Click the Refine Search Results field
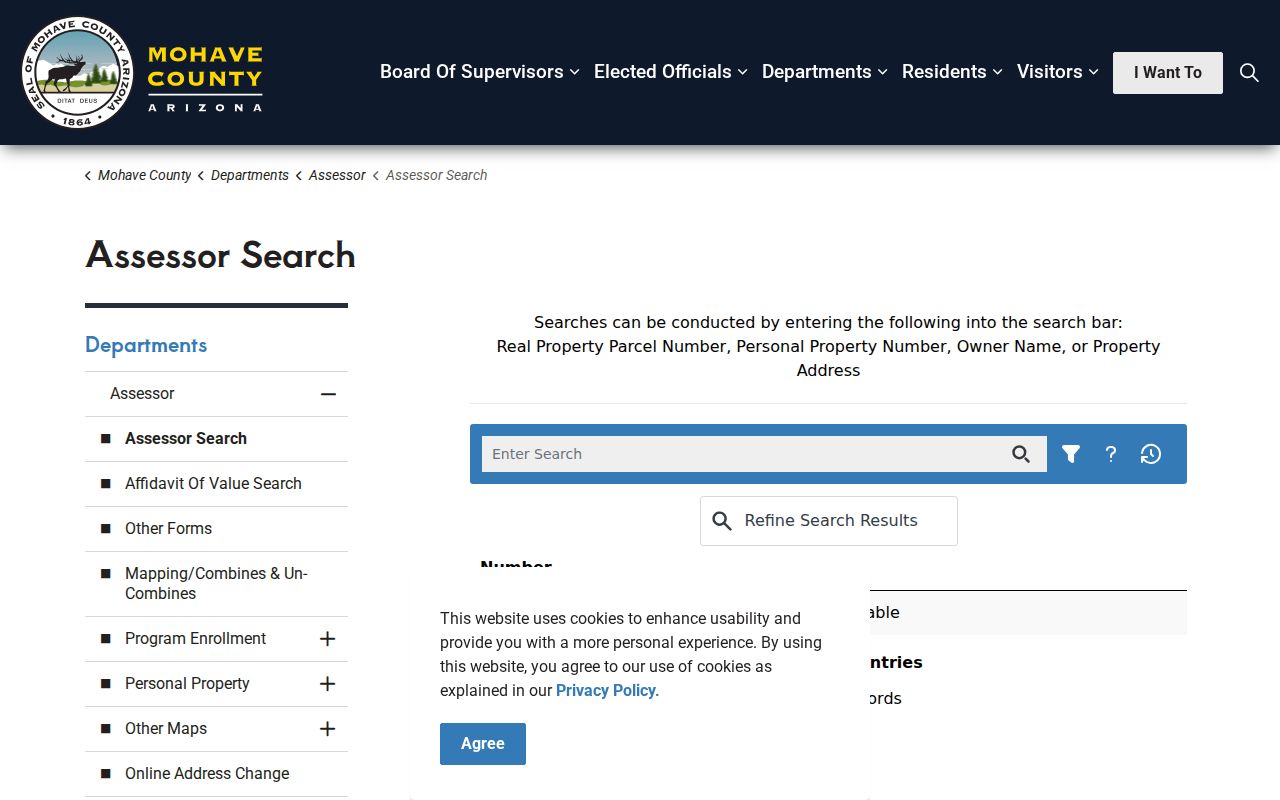The height and width of the screenshot is (800, 1280). 829,521
